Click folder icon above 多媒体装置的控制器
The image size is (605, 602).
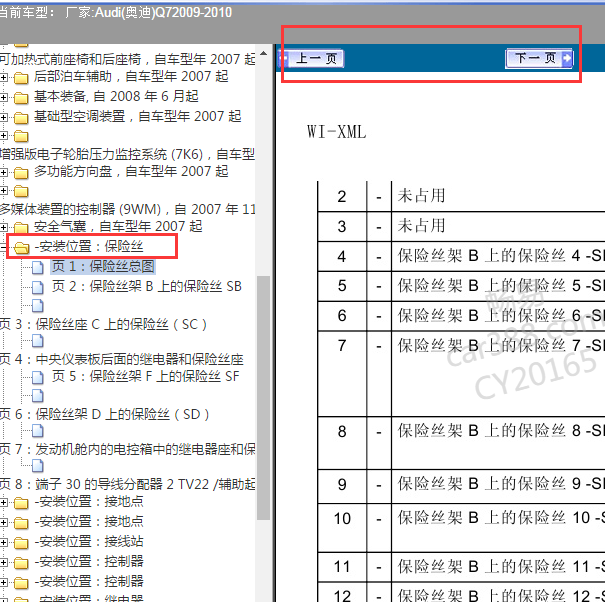[x=21, y=191]
